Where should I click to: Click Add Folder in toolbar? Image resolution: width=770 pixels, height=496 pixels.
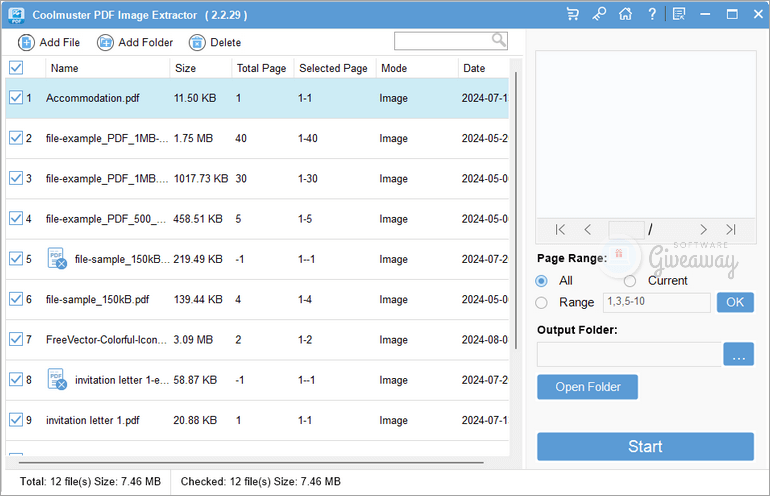coord(135,42)
